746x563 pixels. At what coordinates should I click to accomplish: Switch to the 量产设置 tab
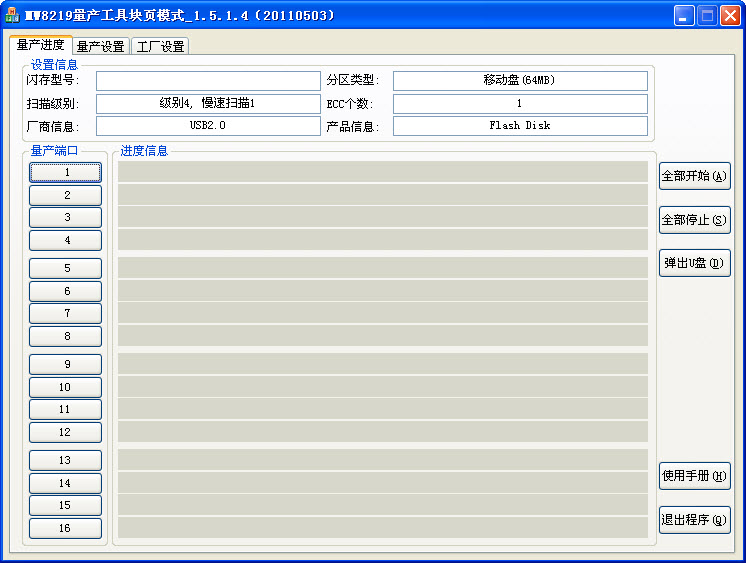100,46
